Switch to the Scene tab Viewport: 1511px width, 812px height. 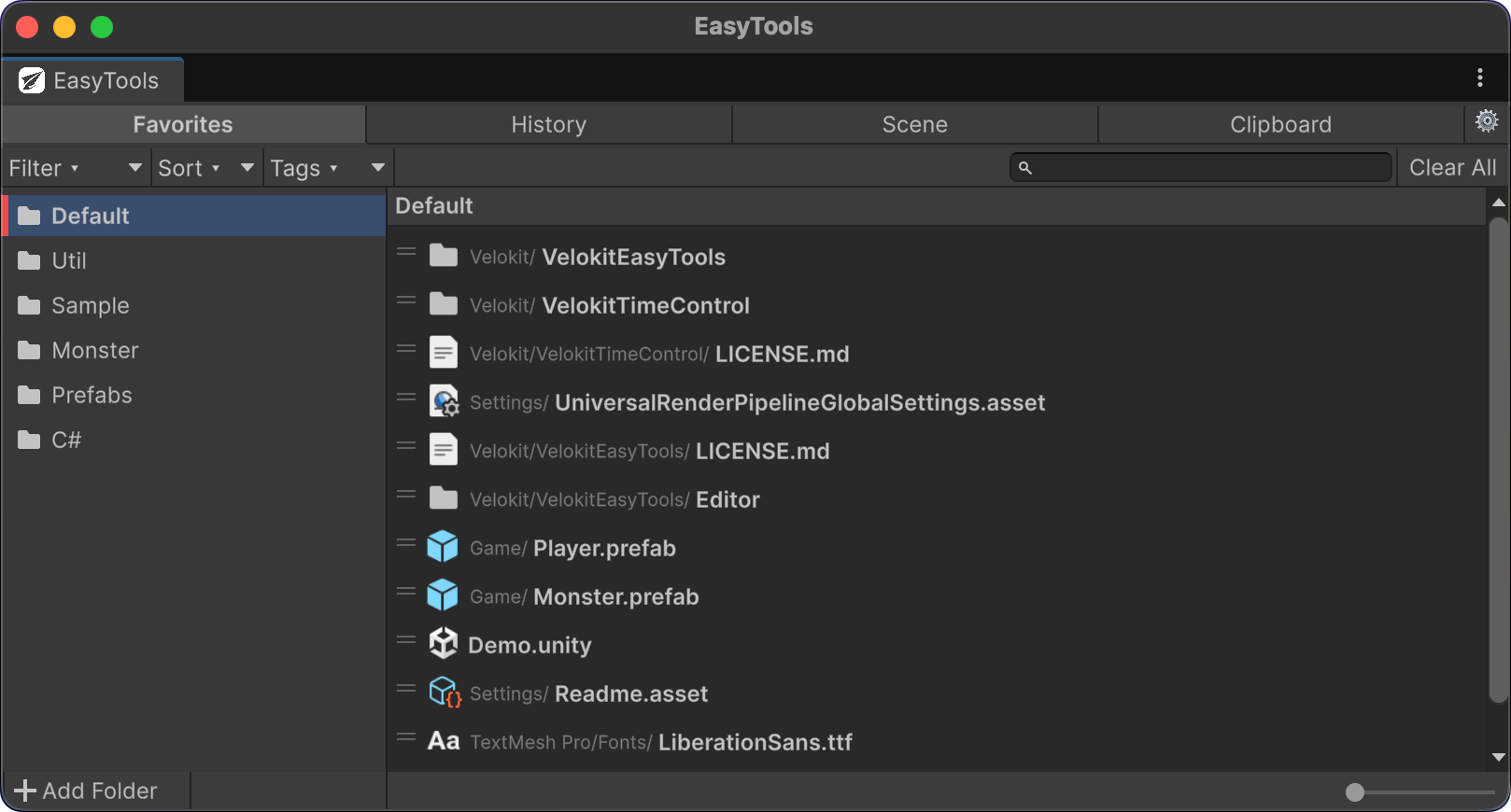[x=915, y=124]
